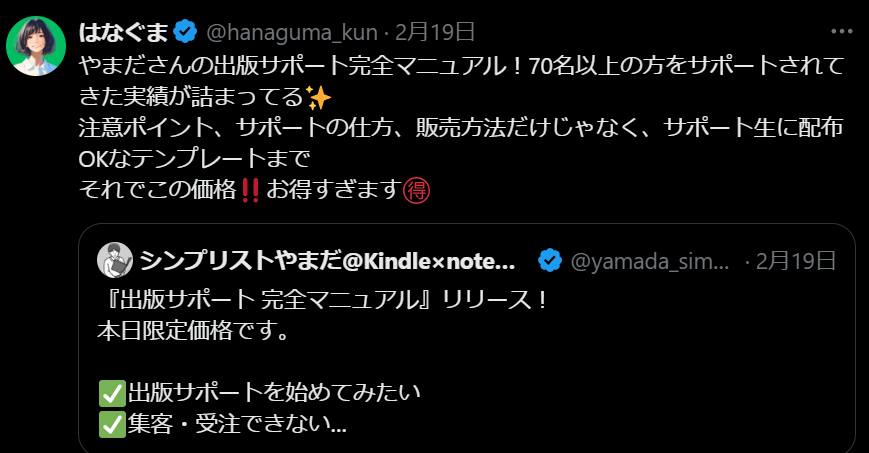Open シンプリストやまだ's small avatar in quoted tweet
869x453 pixels.
point(115,260)
